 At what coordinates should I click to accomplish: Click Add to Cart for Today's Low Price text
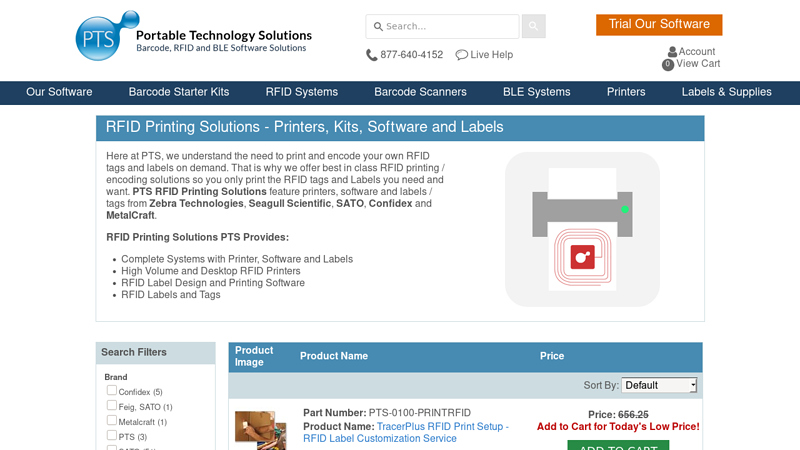tap(618, 427)
